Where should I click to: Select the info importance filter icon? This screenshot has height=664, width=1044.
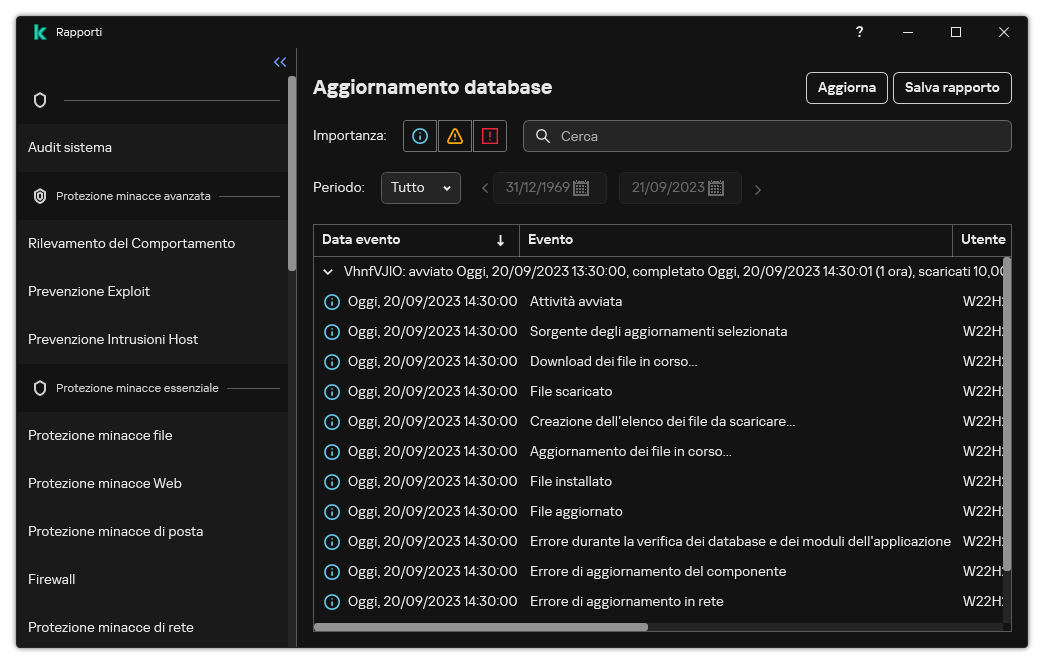(x=419, y=136)
